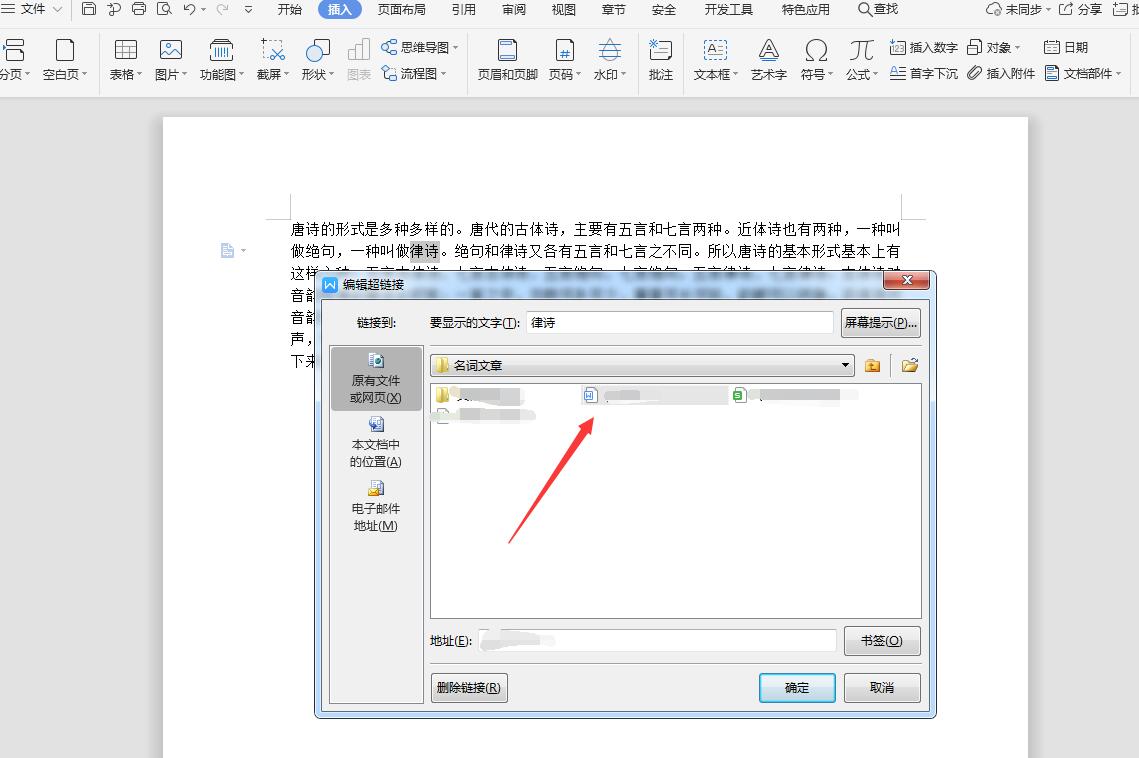
Task: Open the Developer tools (开发工具) tab
Action: point(729,9)
